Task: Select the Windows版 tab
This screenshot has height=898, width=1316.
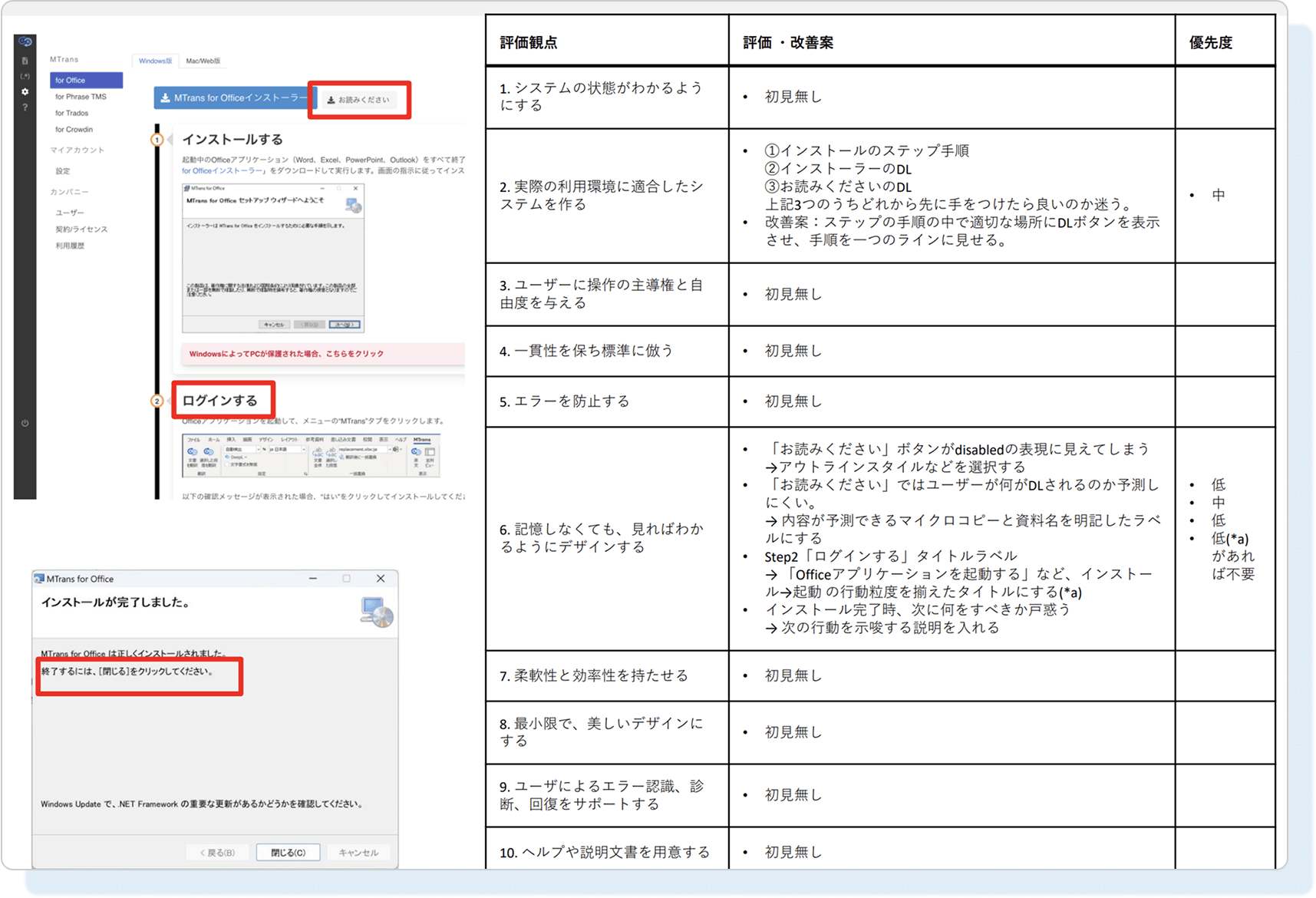Action: [x=155, y=61]
